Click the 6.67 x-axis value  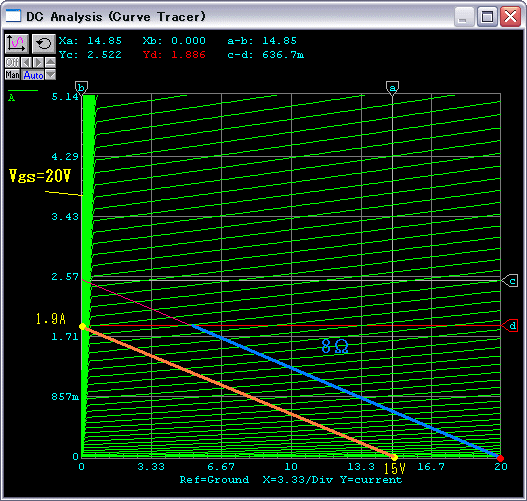pyautogui.click(x=221, y=467)
